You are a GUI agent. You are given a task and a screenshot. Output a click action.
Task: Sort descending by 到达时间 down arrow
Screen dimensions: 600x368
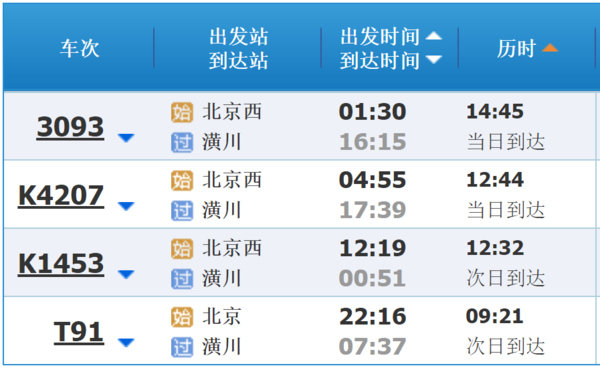434,60
